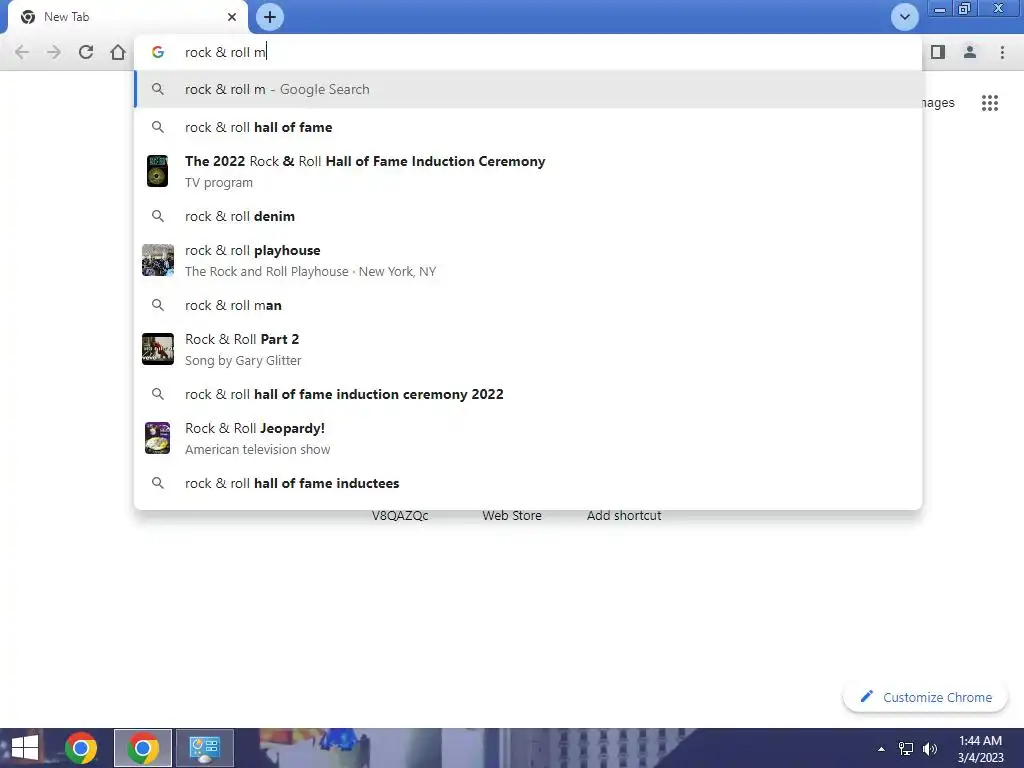Screen dimensions: 1024x768
Task: Click the Google logo in address bar
Action: click(x=158, y=52)
